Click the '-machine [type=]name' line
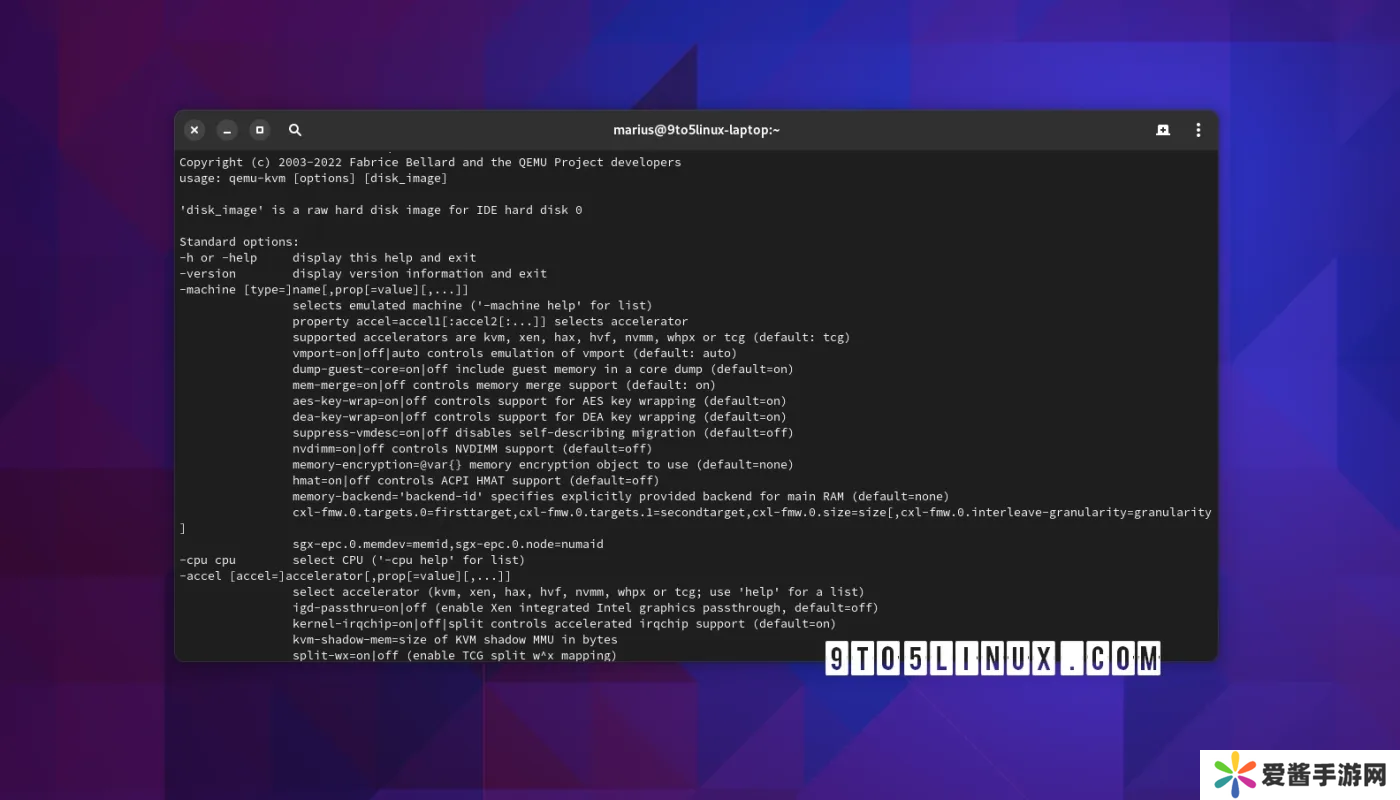This screenshot has height=800, width=1400. (x=323, y=290)
